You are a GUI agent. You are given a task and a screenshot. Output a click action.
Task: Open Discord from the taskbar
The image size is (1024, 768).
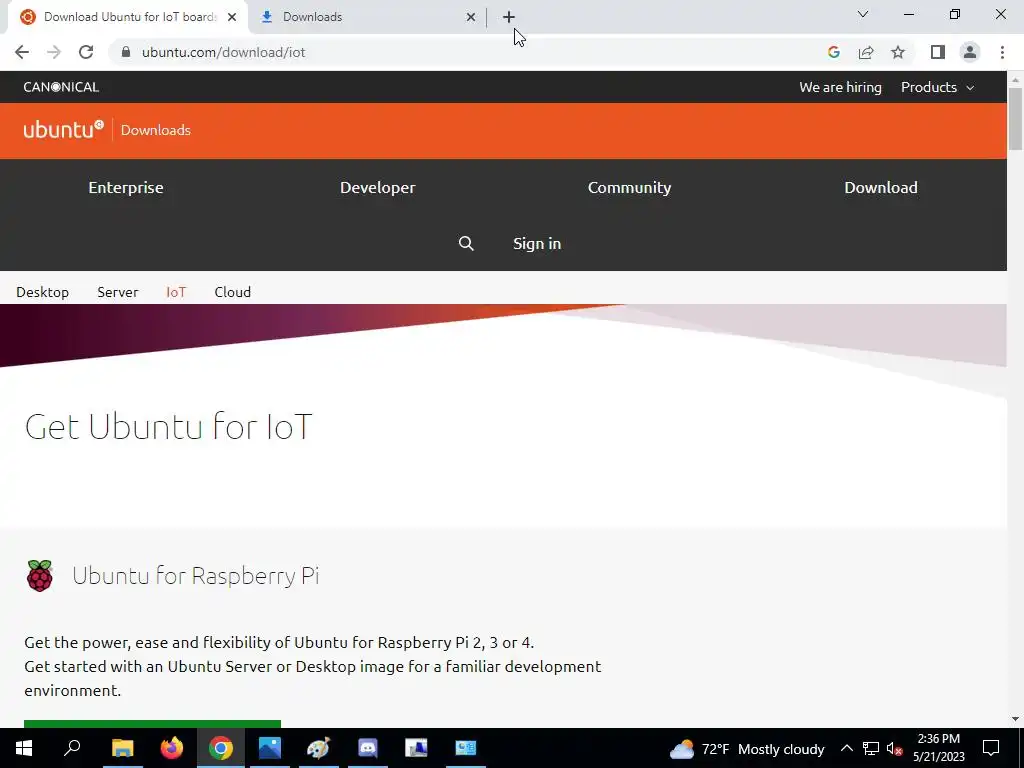pyautogui.click(x=368, y=748)
